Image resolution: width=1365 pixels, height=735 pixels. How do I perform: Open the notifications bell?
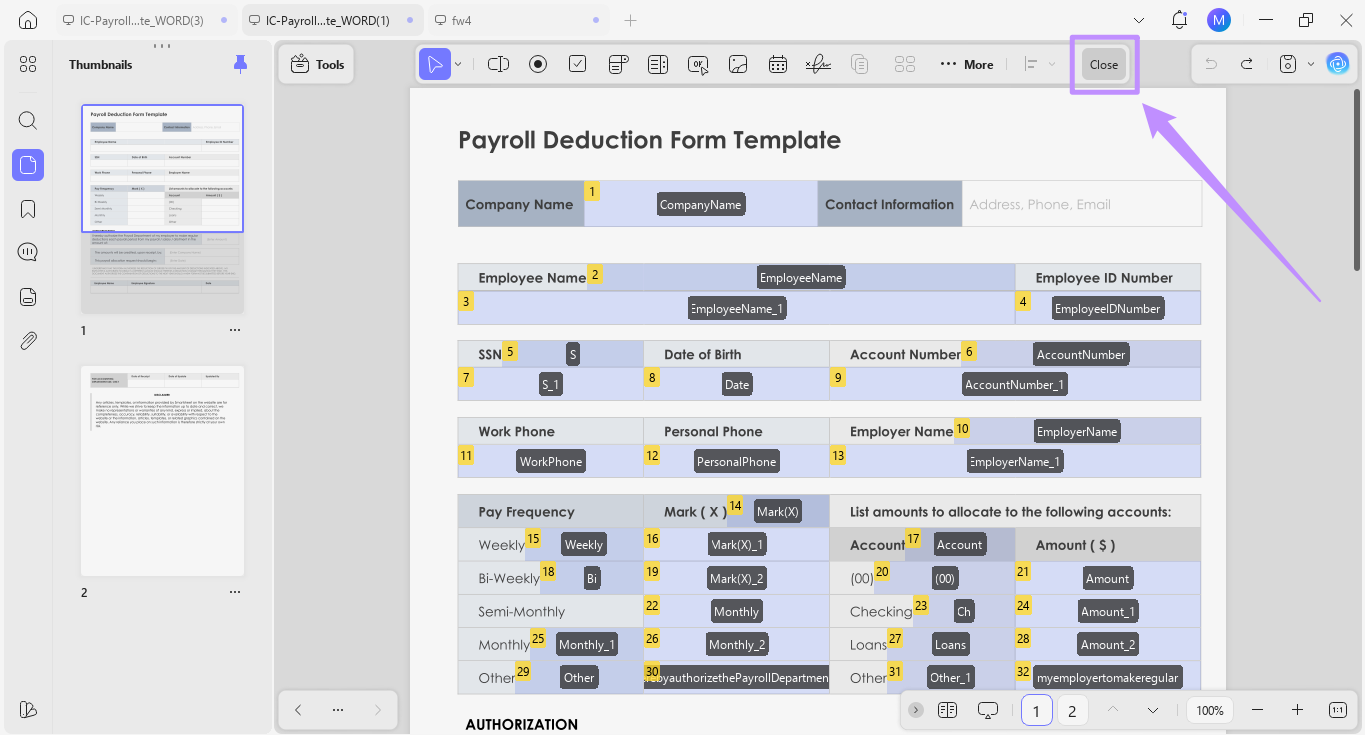(x=1179, y=20)
